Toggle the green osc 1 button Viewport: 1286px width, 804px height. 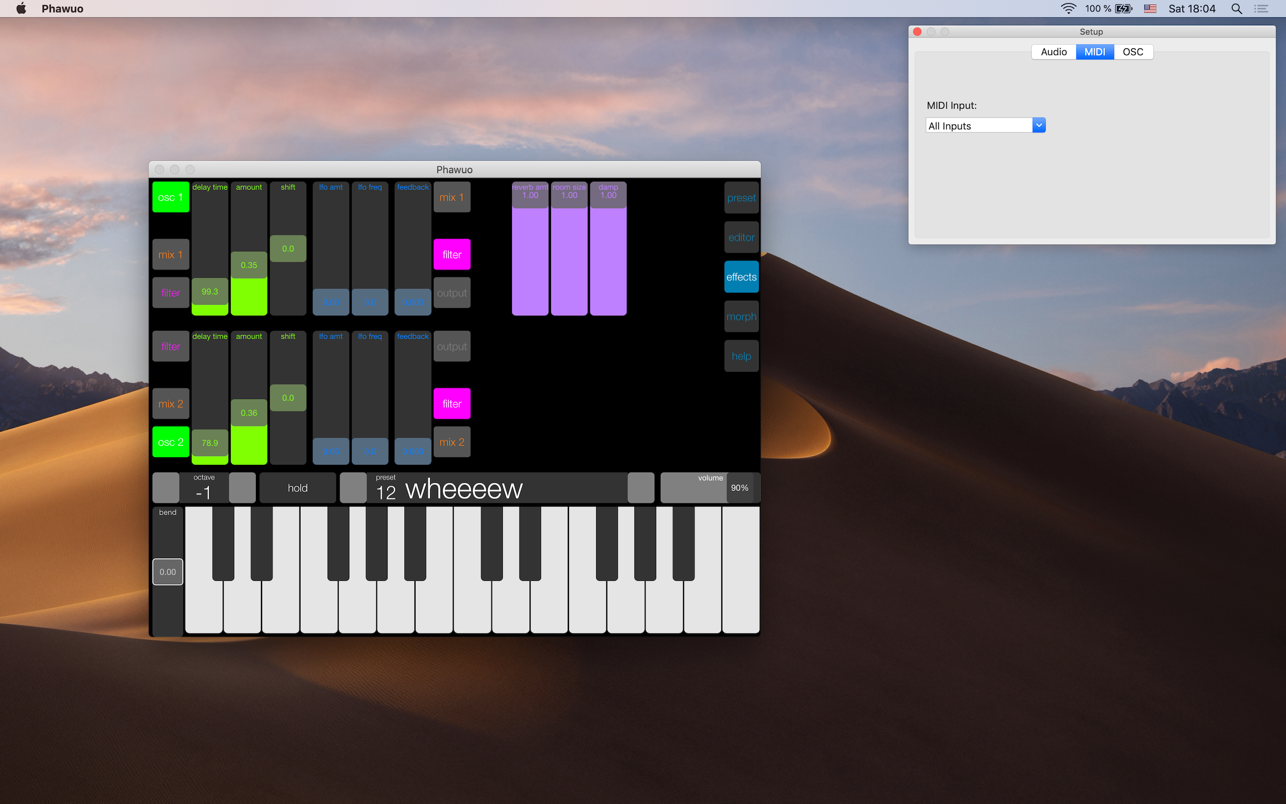(171, 197)
